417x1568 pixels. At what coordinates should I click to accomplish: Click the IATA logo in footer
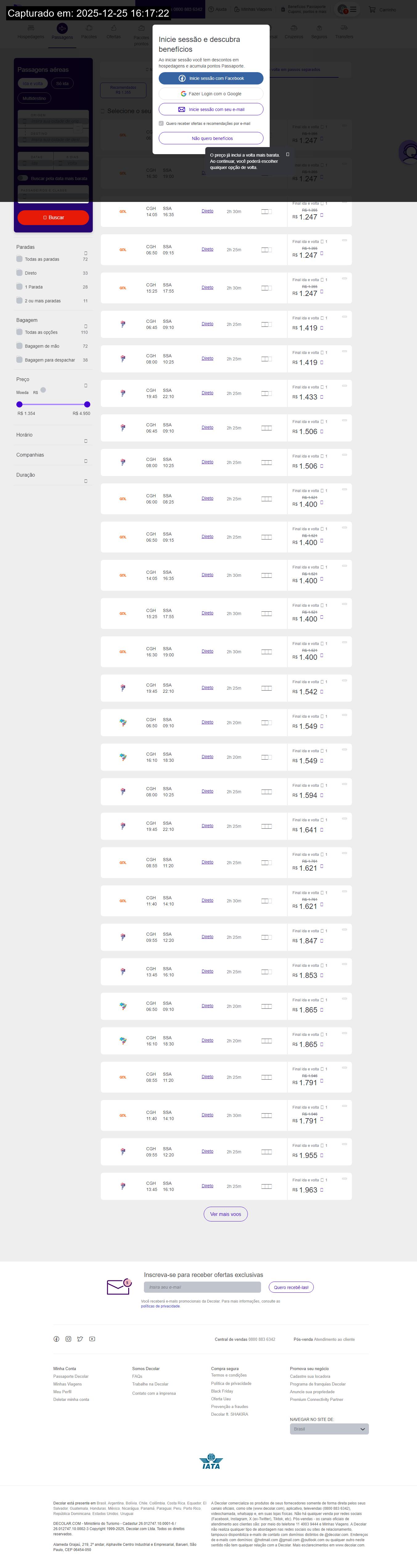tap(211, 1461)
